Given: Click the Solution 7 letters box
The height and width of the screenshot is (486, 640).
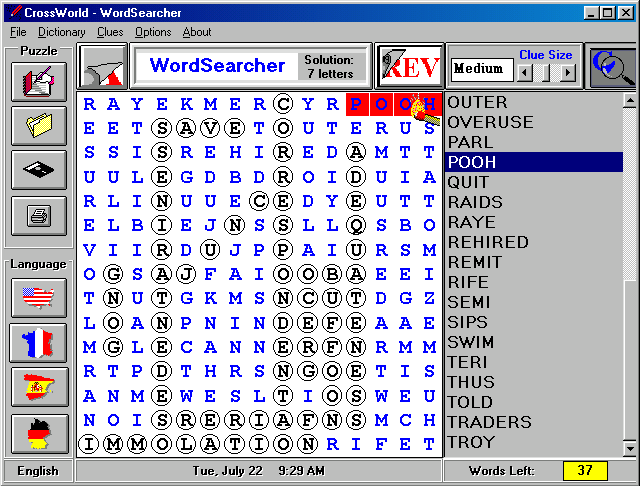Looking at the screenshot, I should tap(330, 67).
